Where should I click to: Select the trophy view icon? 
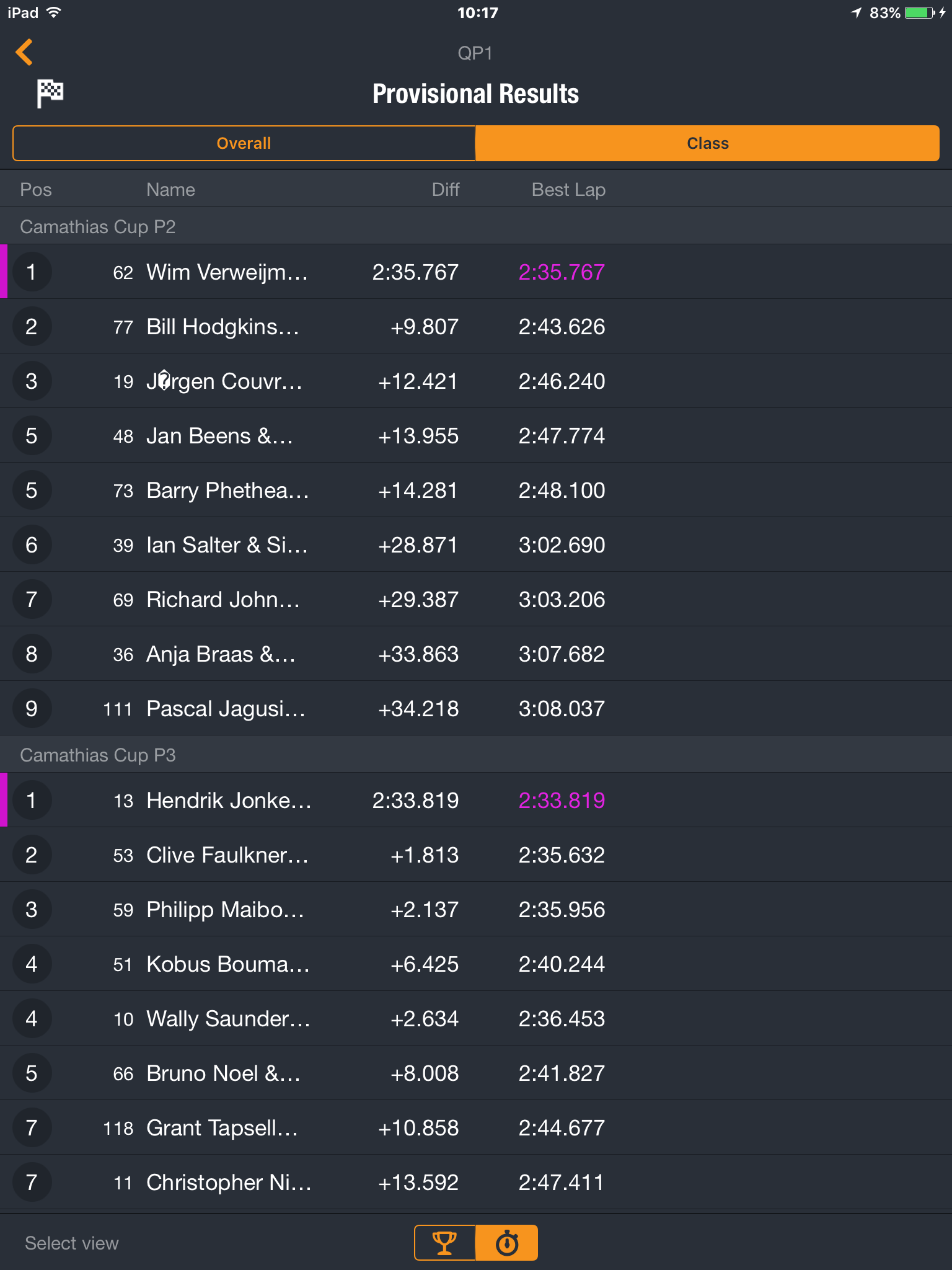[x=444, y=1243]
